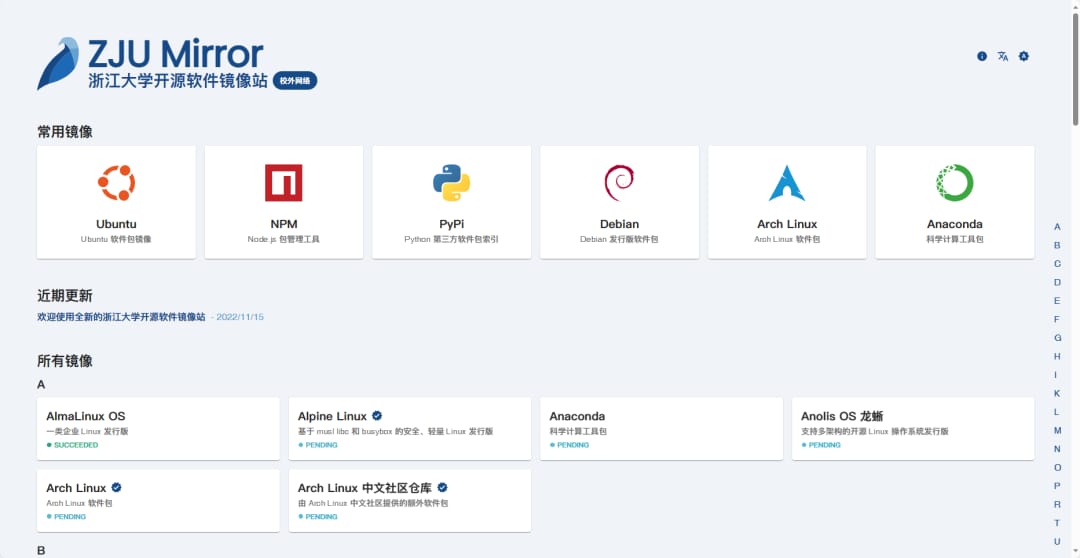Image resolution: width=1080 pixels, height=558 pixels.
Task: Jump to letter N in index
Action: (1057, 449)
